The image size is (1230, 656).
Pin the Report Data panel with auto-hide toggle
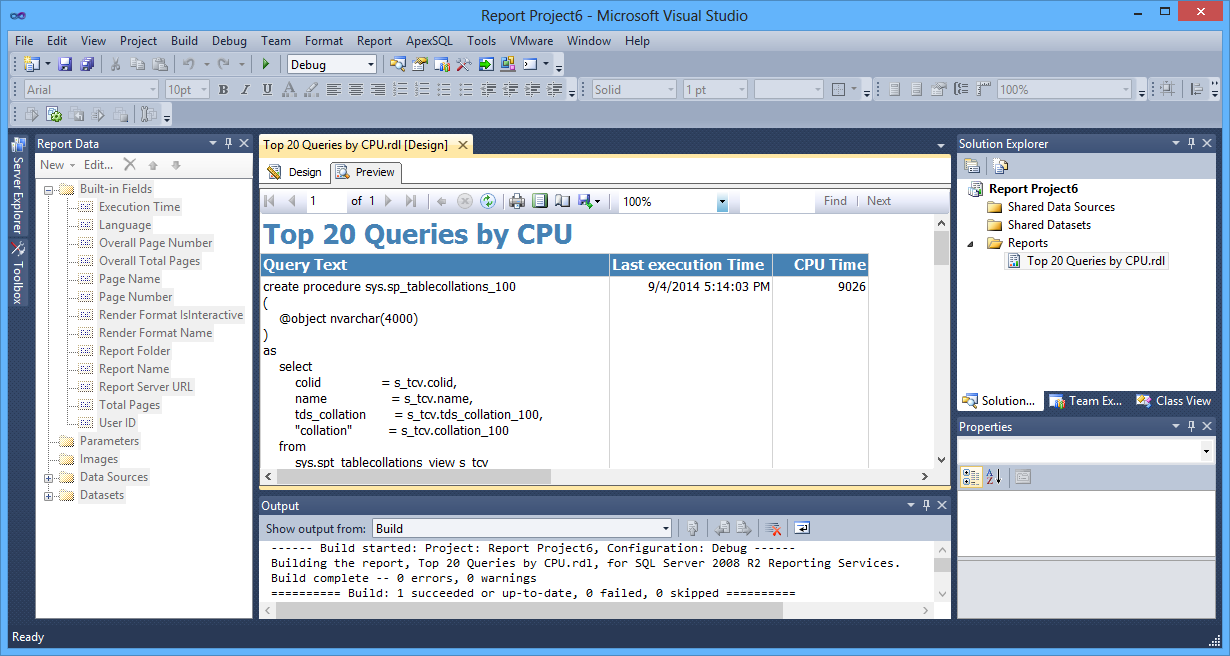228,144
